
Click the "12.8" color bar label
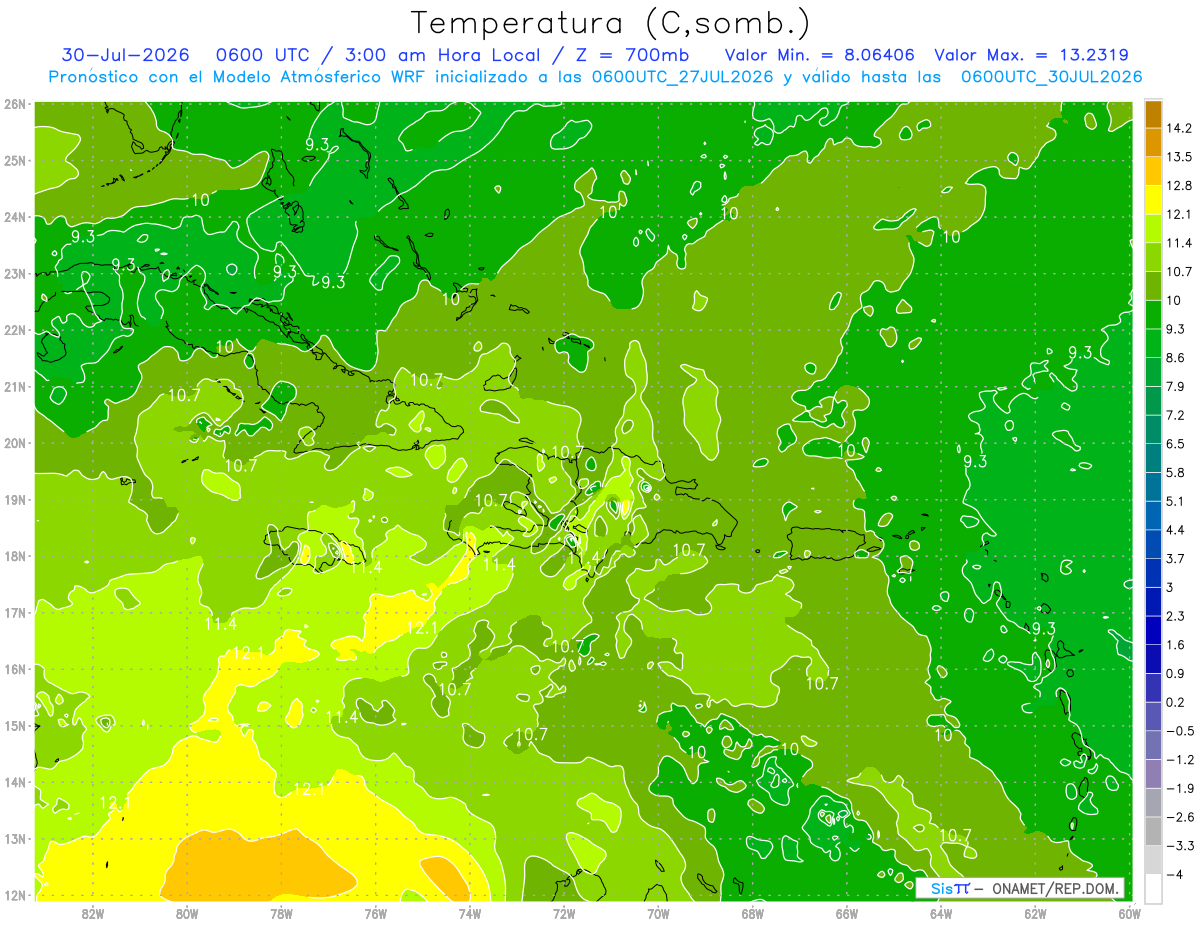point(1180,186)
